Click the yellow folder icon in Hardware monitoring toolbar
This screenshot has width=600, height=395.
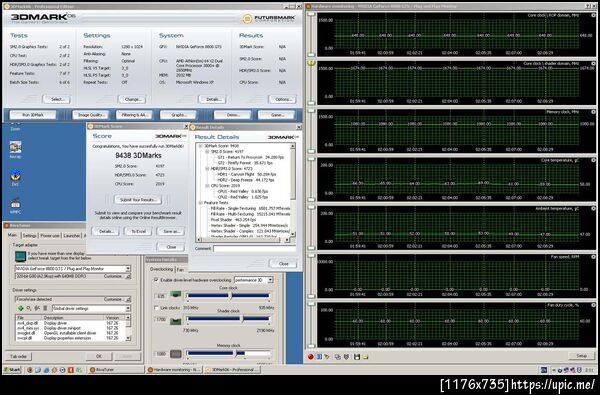365,357
